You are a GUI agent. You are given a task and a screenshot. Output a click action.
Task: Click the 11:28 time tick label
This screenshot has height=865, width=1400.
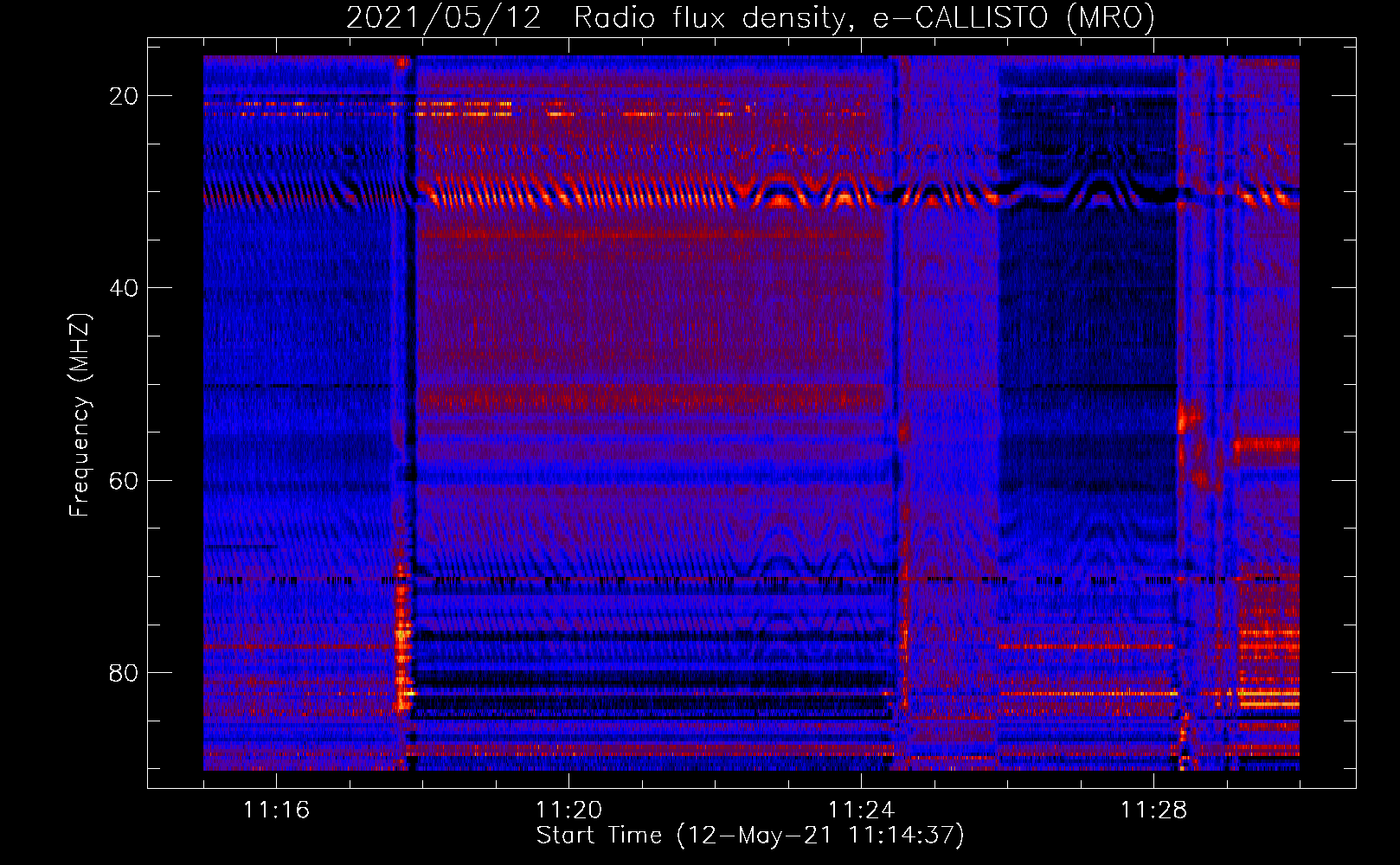tap(1153, 811)
